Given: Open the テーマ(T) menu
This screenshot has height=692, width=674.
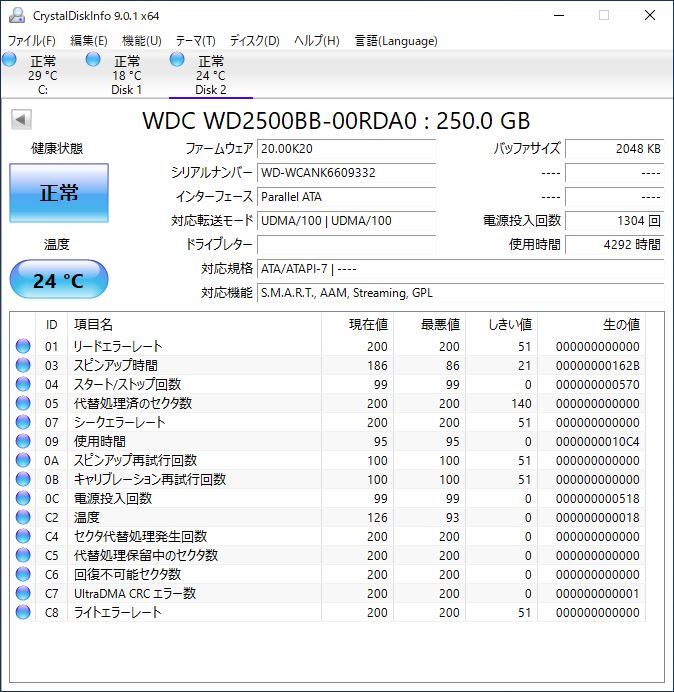Looking at the screenshot, I should 196,41.
